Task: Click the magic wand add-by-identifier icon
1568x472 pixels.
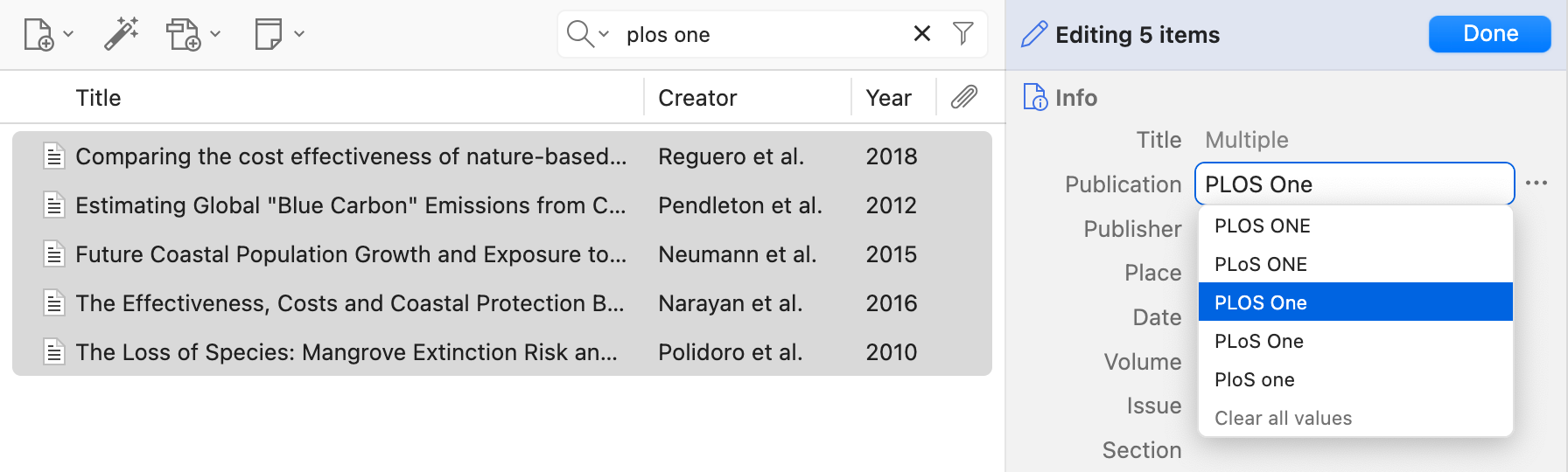Action: pyautogui.click(x=121, y=34)
